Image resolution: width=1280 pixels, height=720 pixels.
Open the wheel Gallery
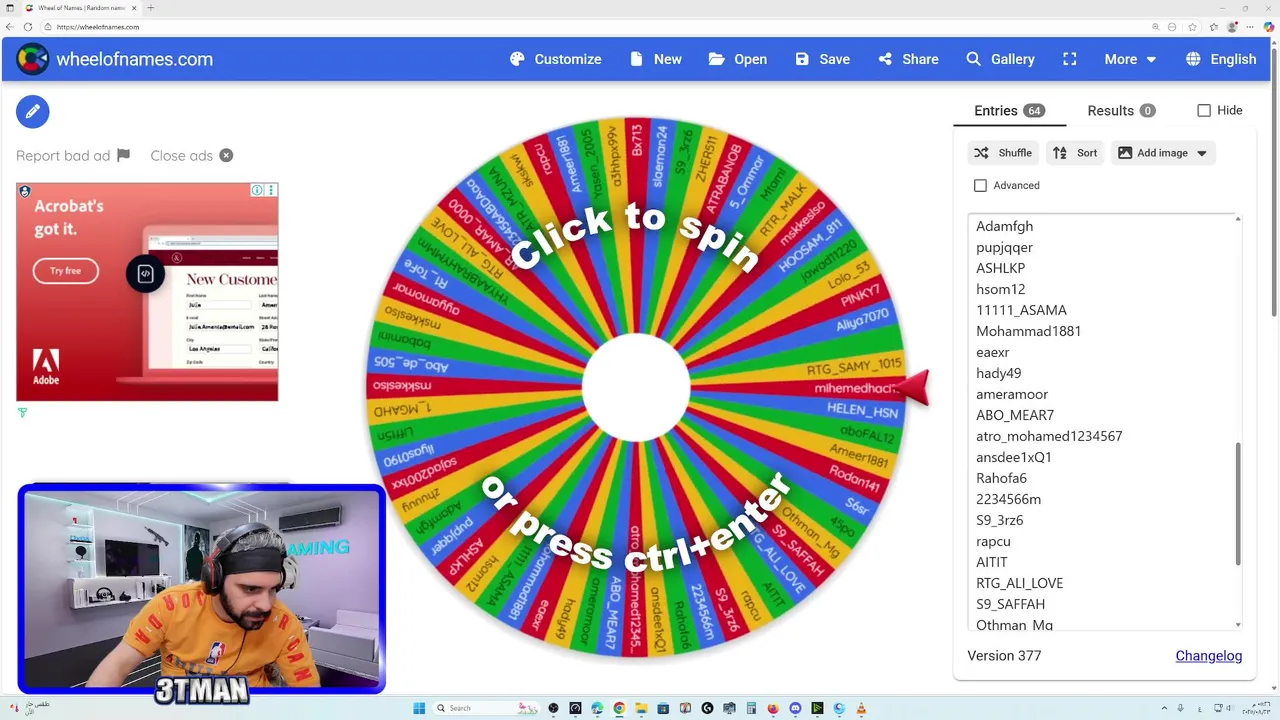[x=1000, y=59]
